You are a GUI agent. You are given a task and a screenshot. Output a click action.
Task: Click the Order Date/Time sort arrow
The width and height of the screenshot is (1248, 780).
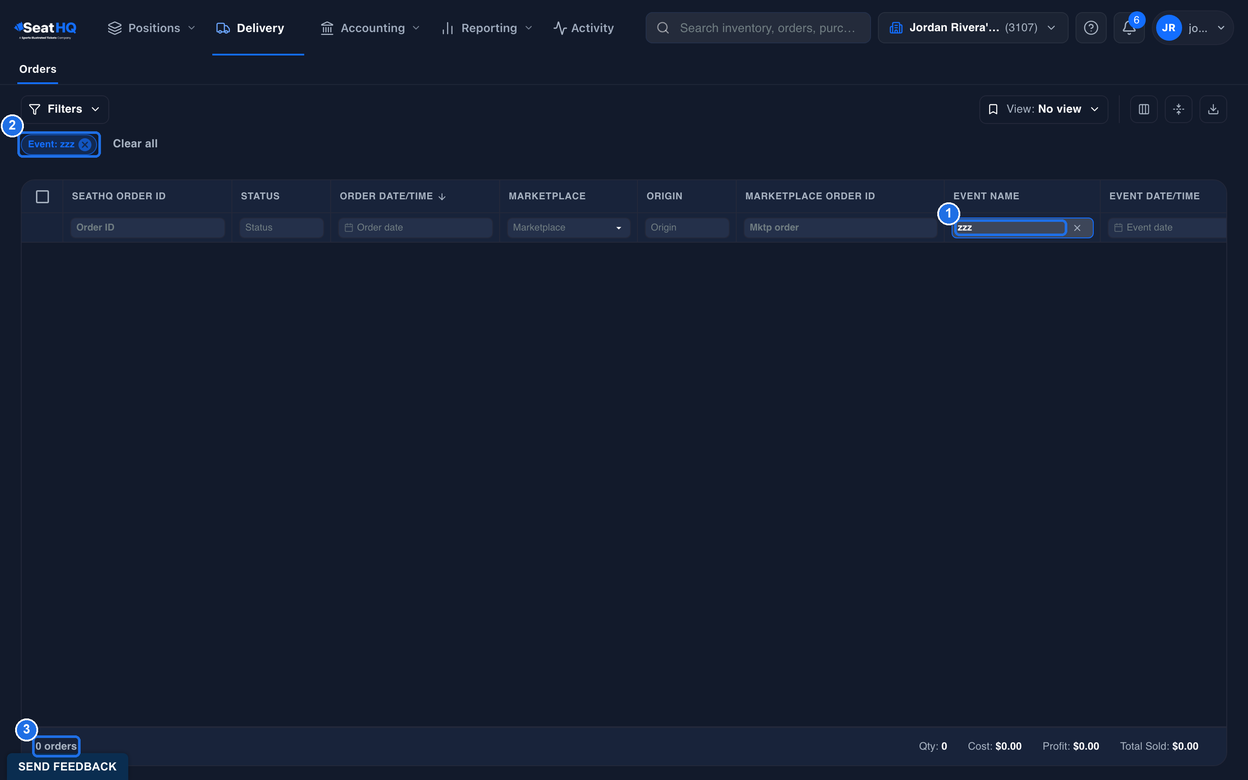pyautogui.click(x=442, y=196)
